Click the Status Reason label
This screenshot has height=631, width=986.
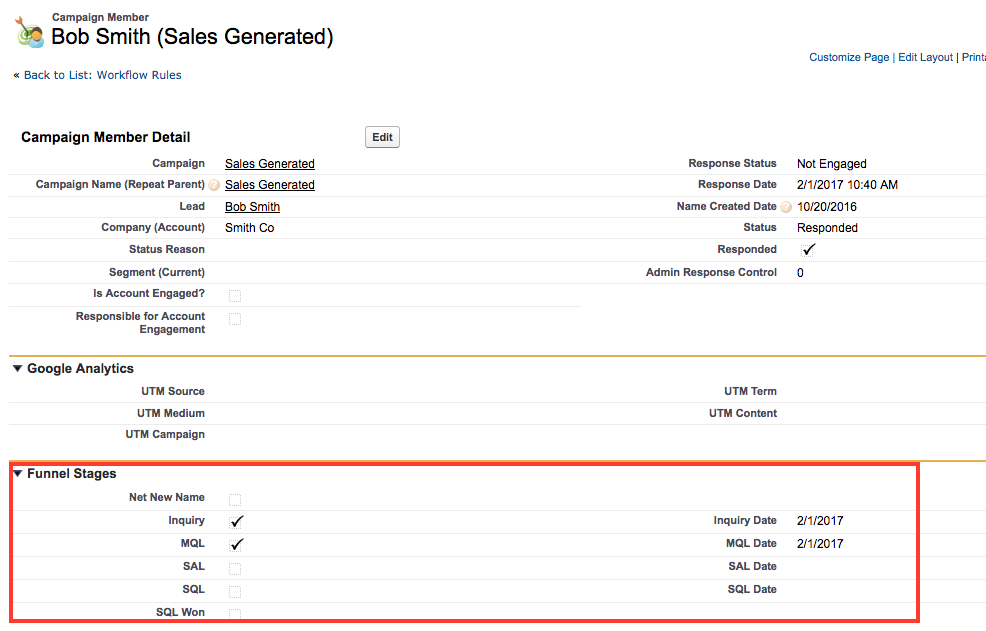coord(167,249)
